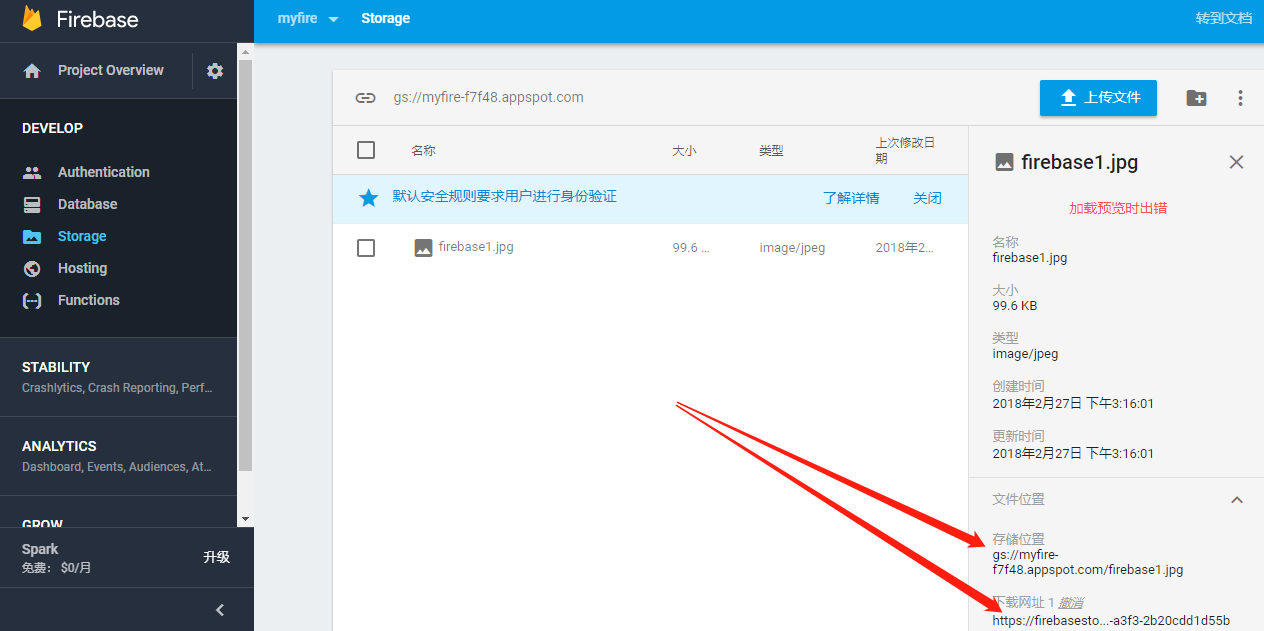This screenshot has height=631, width=1264.
Task: Click the Database icon in sidebar
Action: click(x=32, y=204)
